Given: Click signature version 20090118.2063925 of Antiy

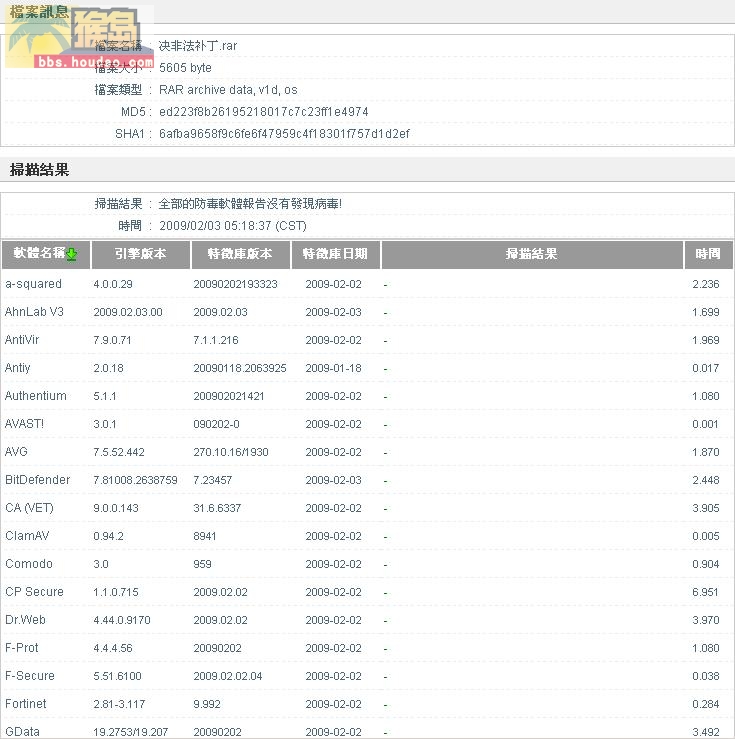Looking at the screenshot, I should [x=240, y=368].
